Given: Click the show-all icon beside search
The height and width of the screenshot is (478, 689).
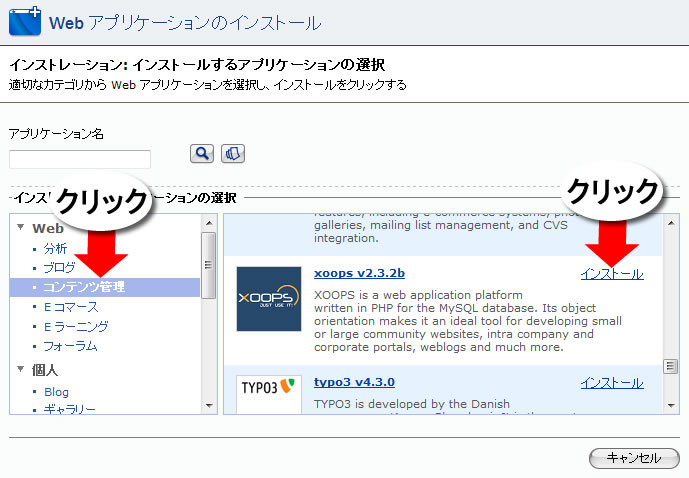Looking at the screenshot, I should tap(233, 153).
